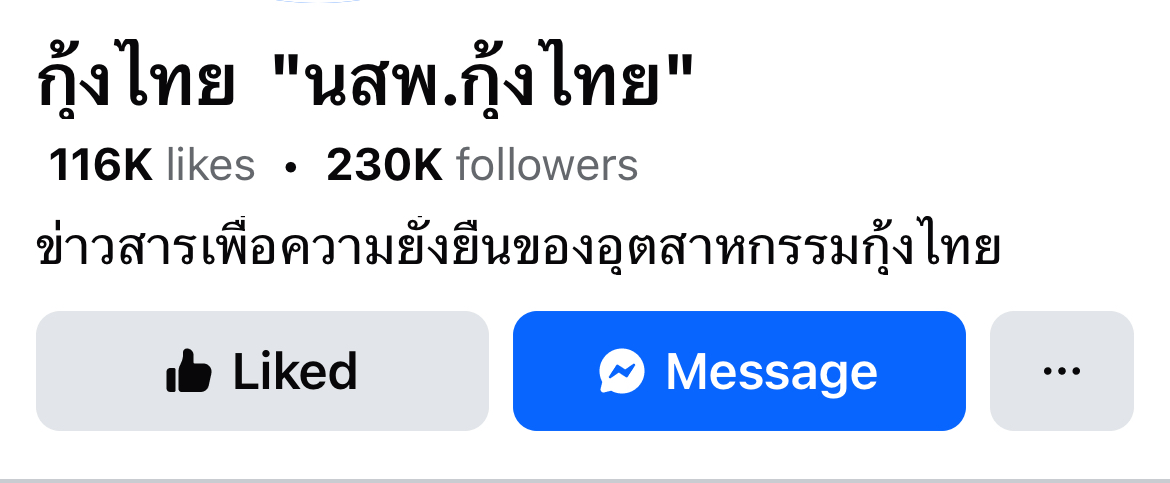
Task: Click the "Liked" text label
Action: [295, 371]
